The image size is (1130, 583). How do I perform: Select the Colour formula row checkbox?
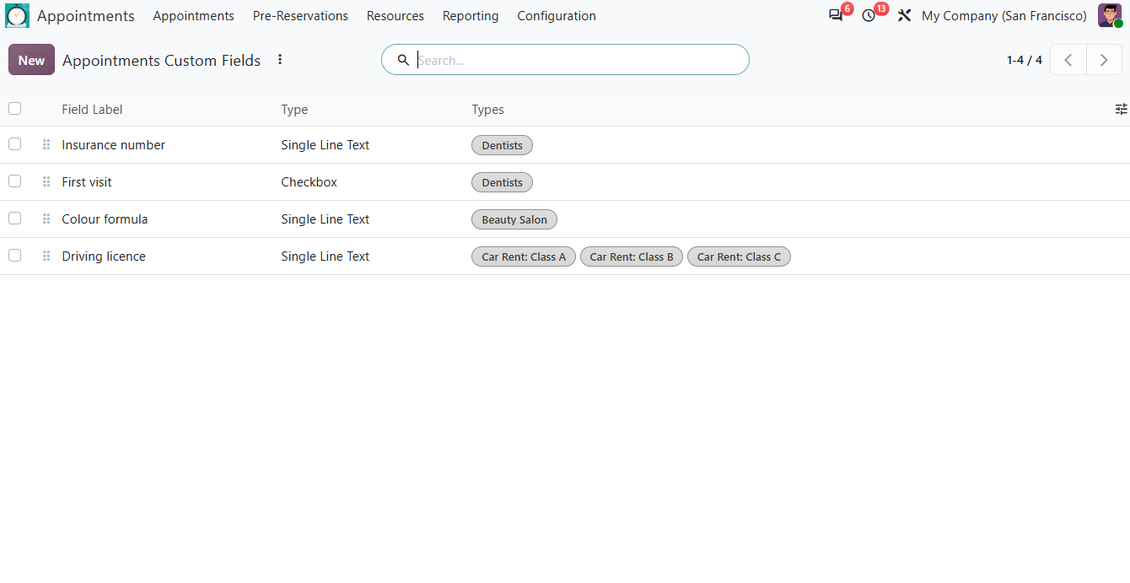pyautogui.click(x=14, y=218)
